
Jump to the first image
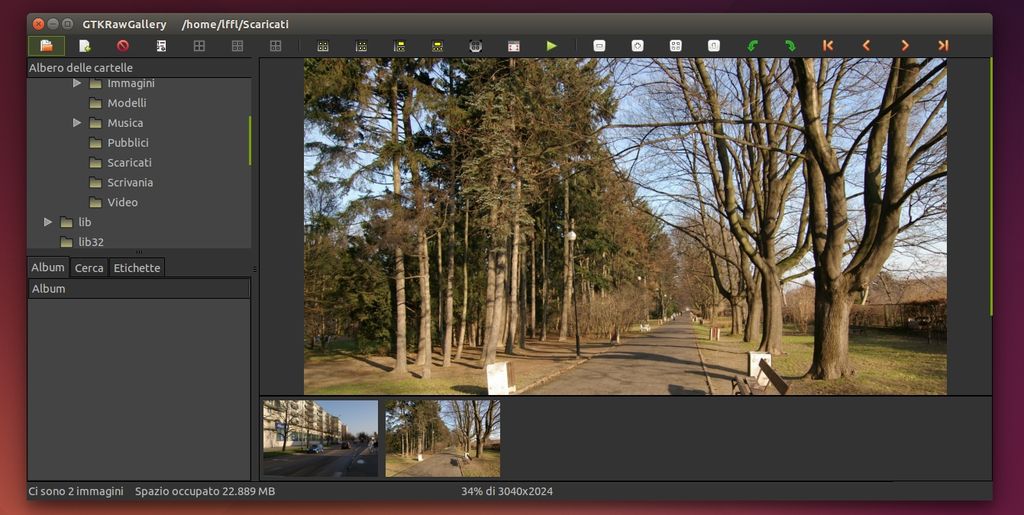[828, 46]
